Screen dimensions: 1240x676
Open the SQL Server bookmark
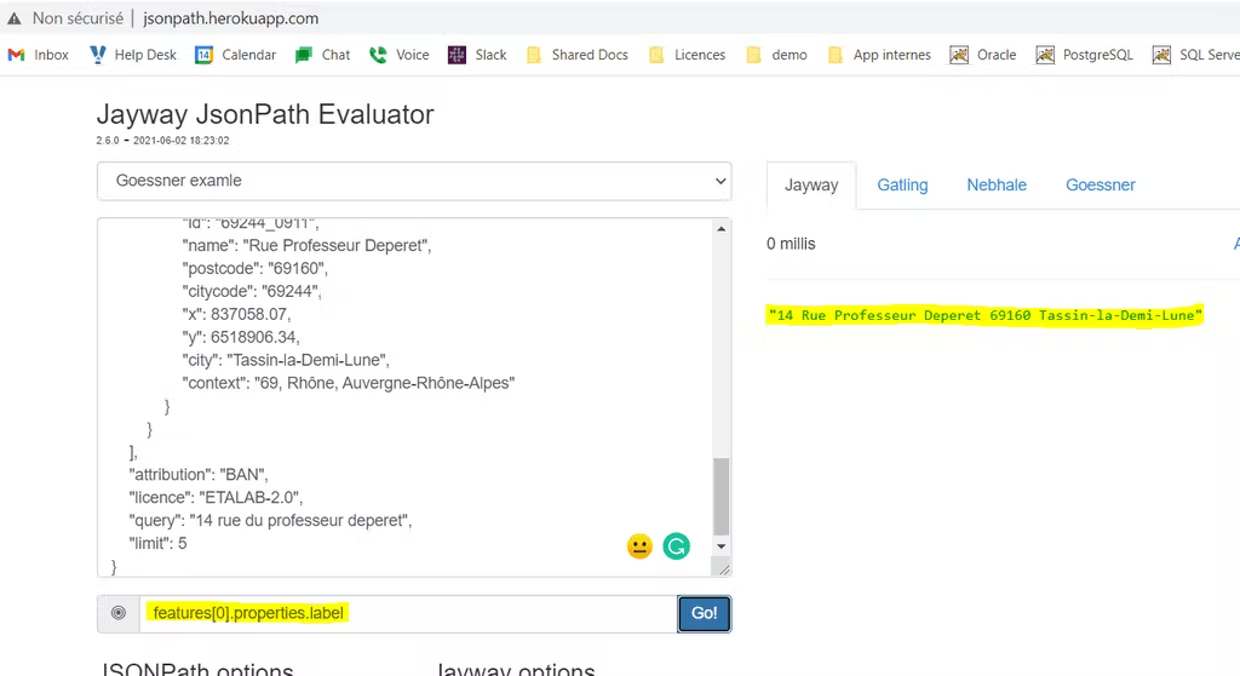coord(1196,55)
